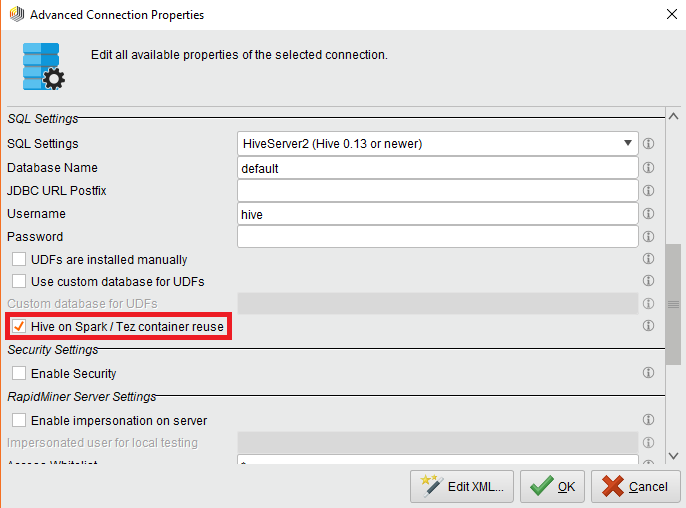Open the SQL Settings HiveServer2 dropdown
The image size is (686, 508).
tap(437, 144)
